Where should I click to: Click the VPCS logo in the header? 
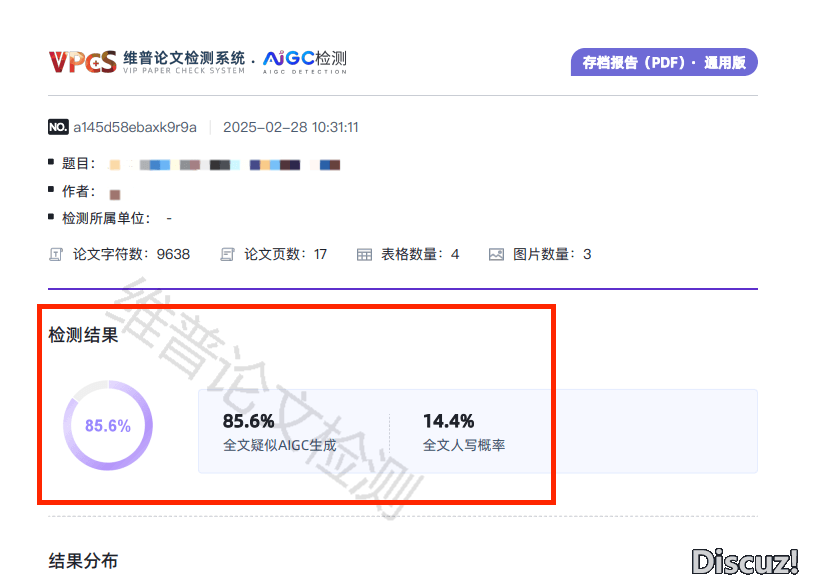pos(82,62)
